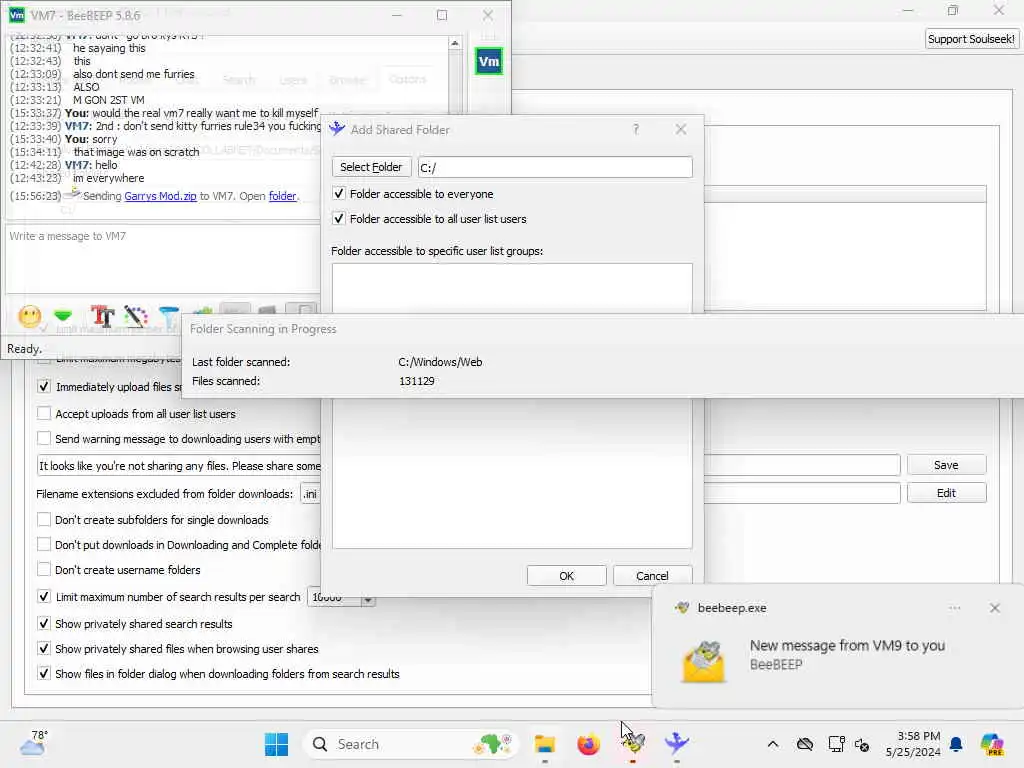Click the file-transfer arrow icon beside Sending message
This screenshot has height=768, width=1024.
click(x=74, y=193)
